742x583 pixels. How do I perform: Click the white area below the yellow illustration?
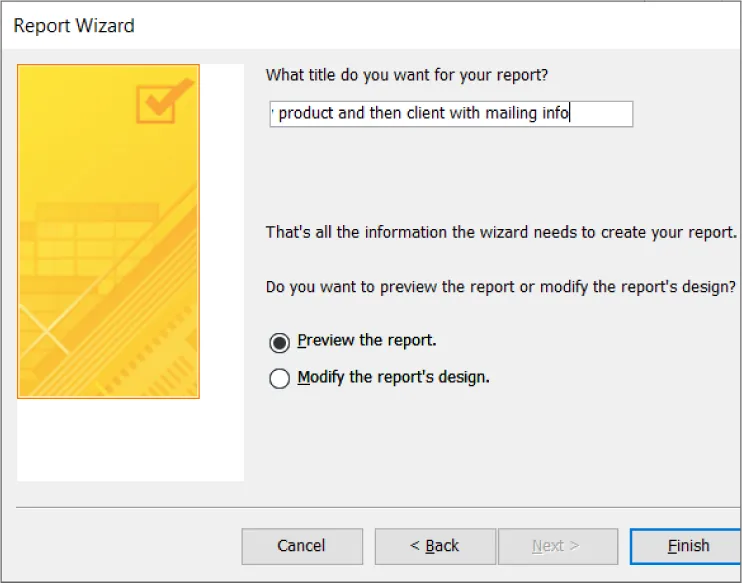click(130, 440)
